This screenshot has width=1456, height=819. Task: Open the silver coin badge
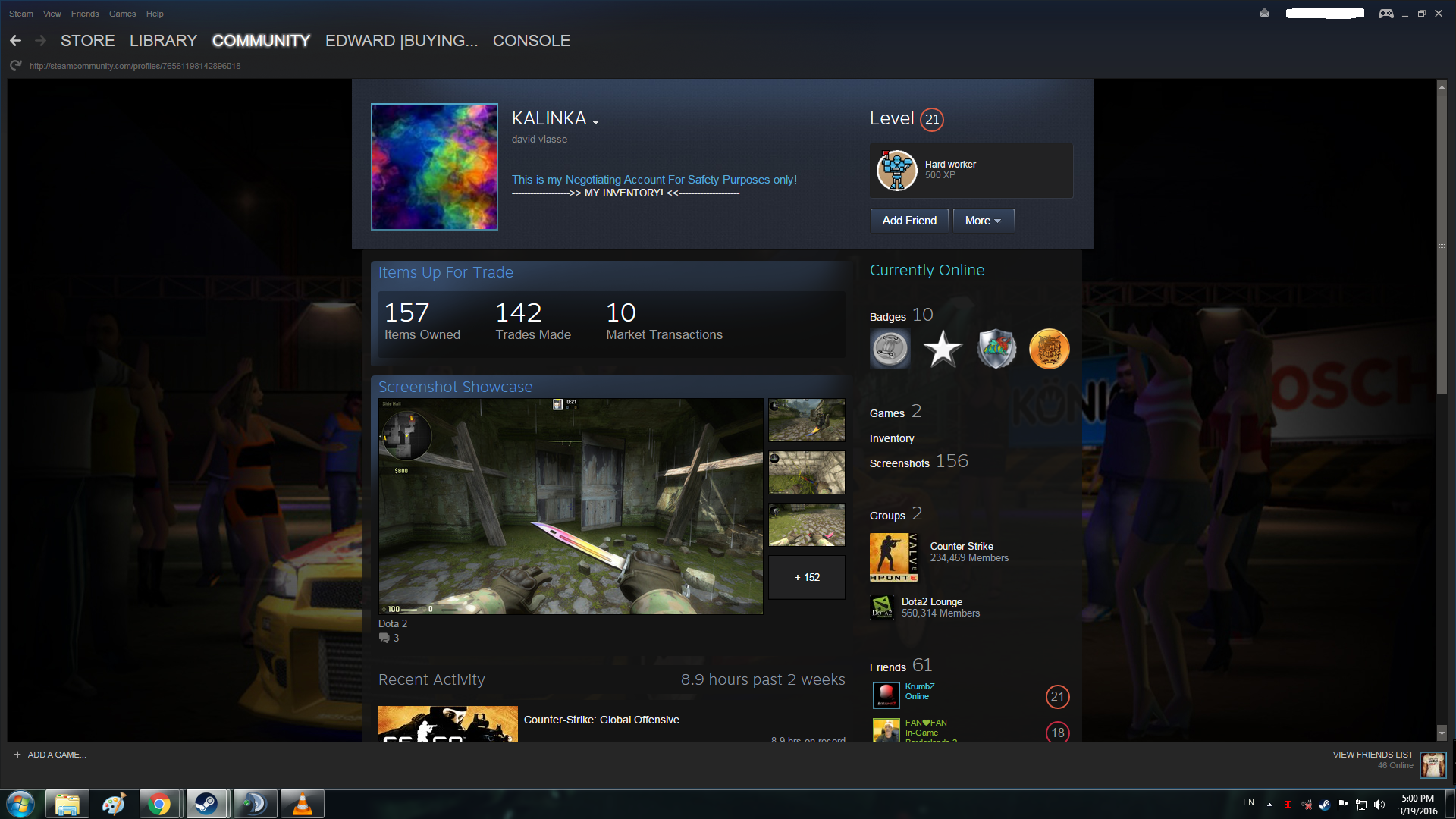pyautogui.click(x=890, y=349)
